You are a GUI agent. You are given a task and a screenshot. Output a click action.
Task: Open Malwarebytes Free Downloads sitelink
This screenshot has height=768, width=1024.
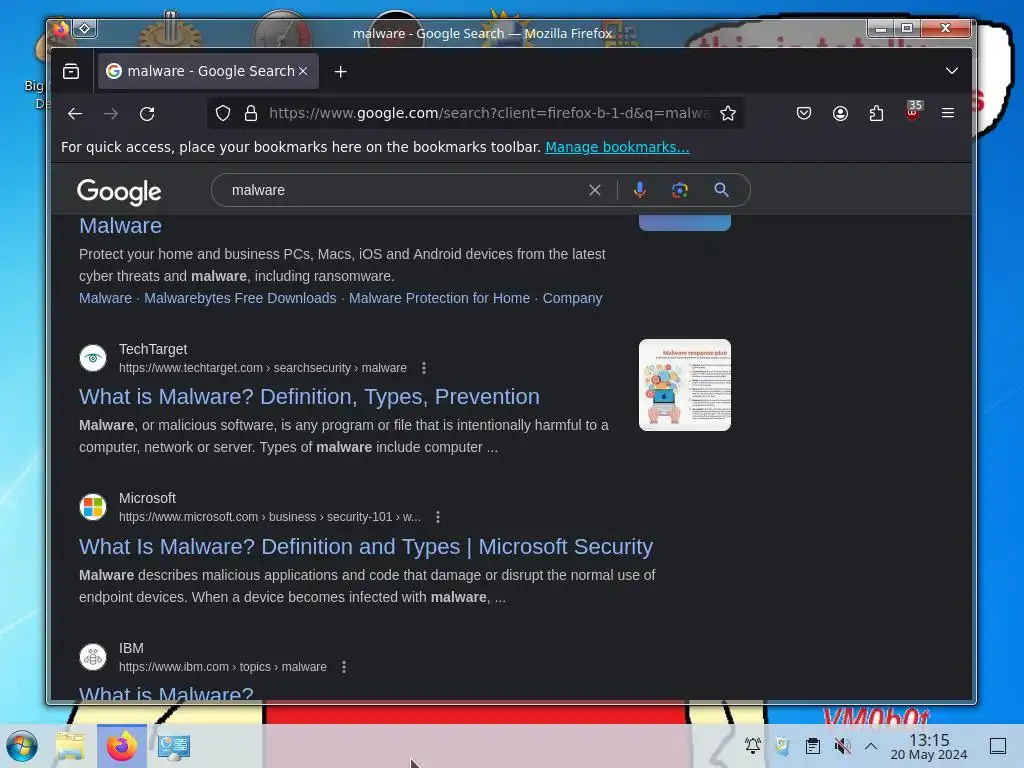click(240, 298)
